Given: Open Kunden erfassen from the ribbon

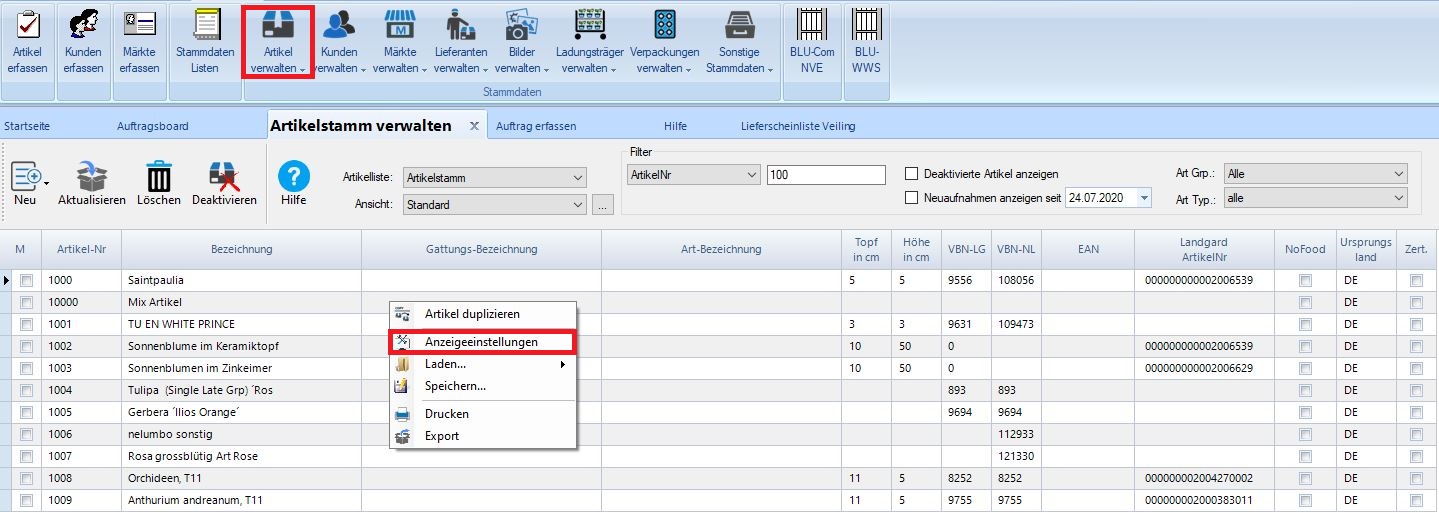Looking at the screenshot, I should 83,25.
